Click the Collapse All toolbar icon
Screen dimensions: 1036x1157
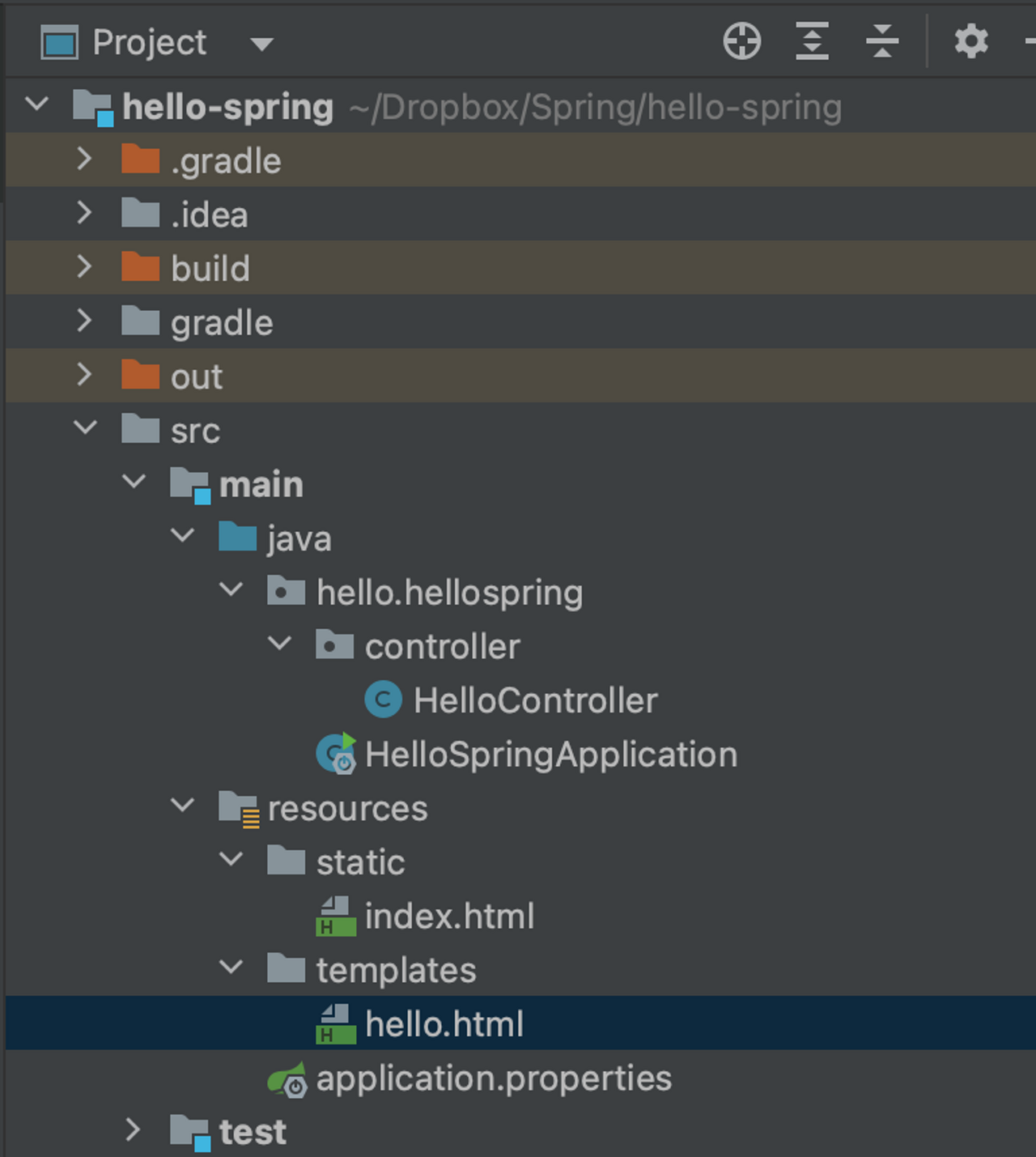pyautogui.click(x=882, y=41)
